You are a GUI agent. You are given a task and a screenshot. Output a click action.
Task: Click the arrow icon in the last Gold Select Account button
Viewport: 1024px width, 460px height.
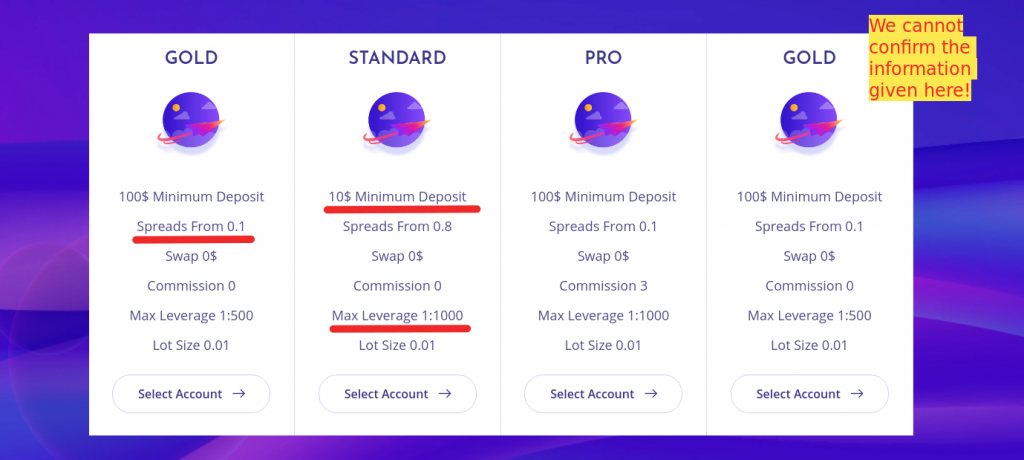point(857,394)
